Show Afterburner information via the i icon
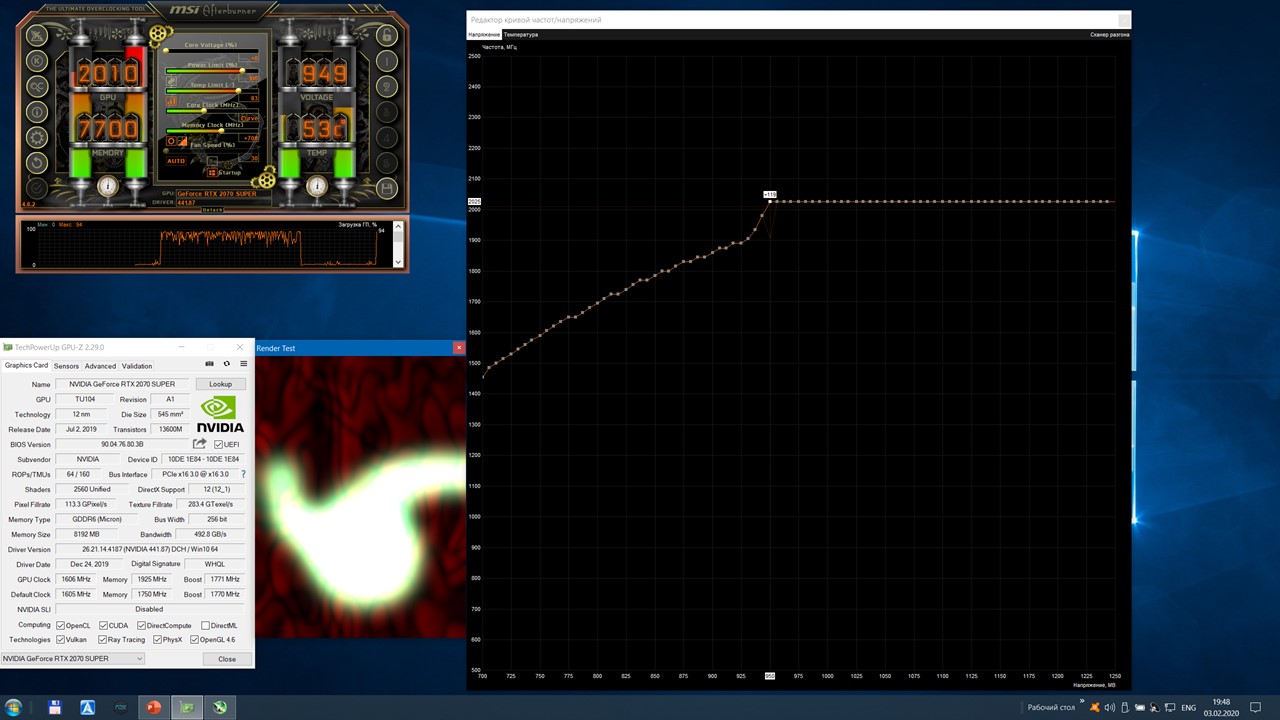 (37, 112)
